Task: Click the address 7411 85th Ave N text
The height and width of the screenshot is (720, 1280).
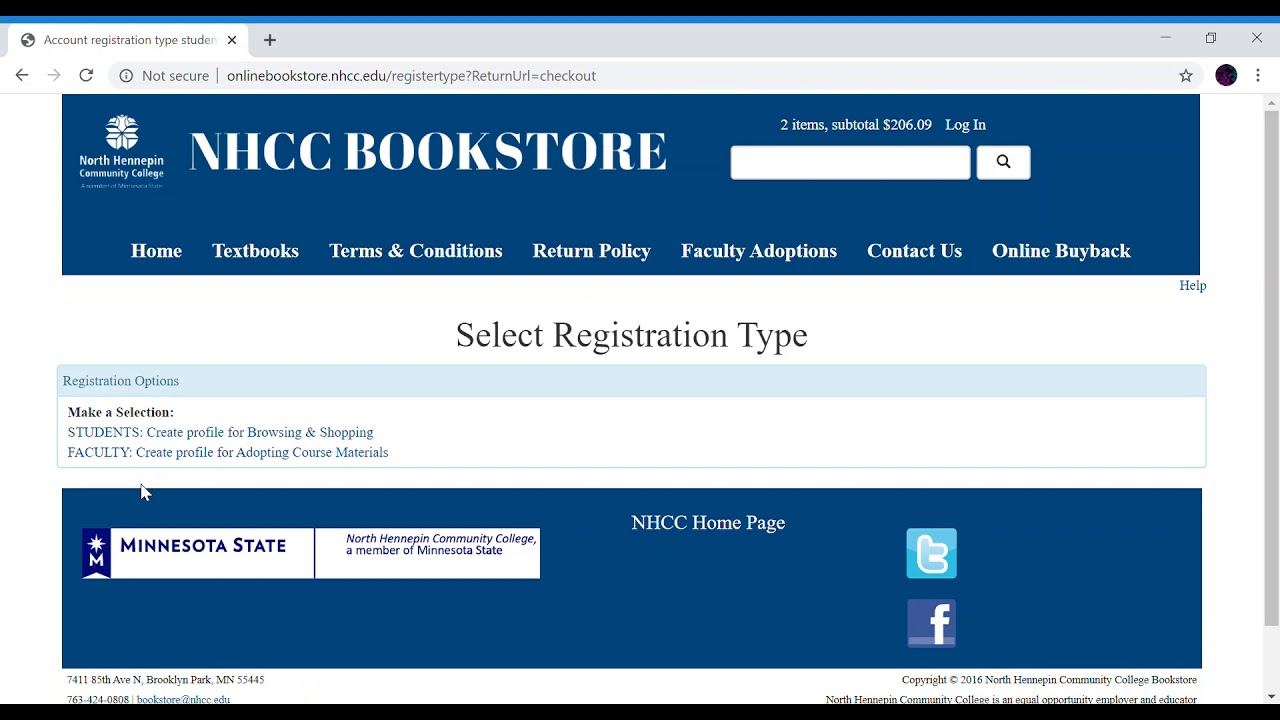Action: (x=165, y=680)
